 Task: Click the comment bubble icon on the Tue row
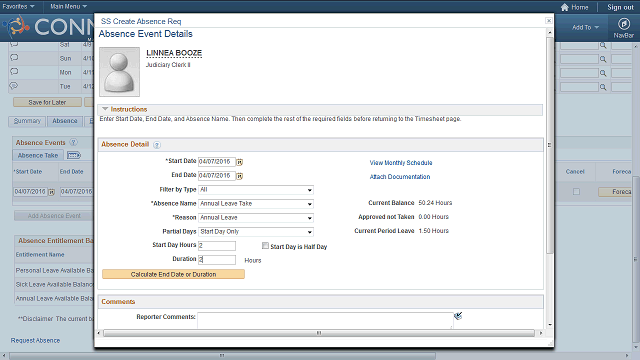(14, 86)
